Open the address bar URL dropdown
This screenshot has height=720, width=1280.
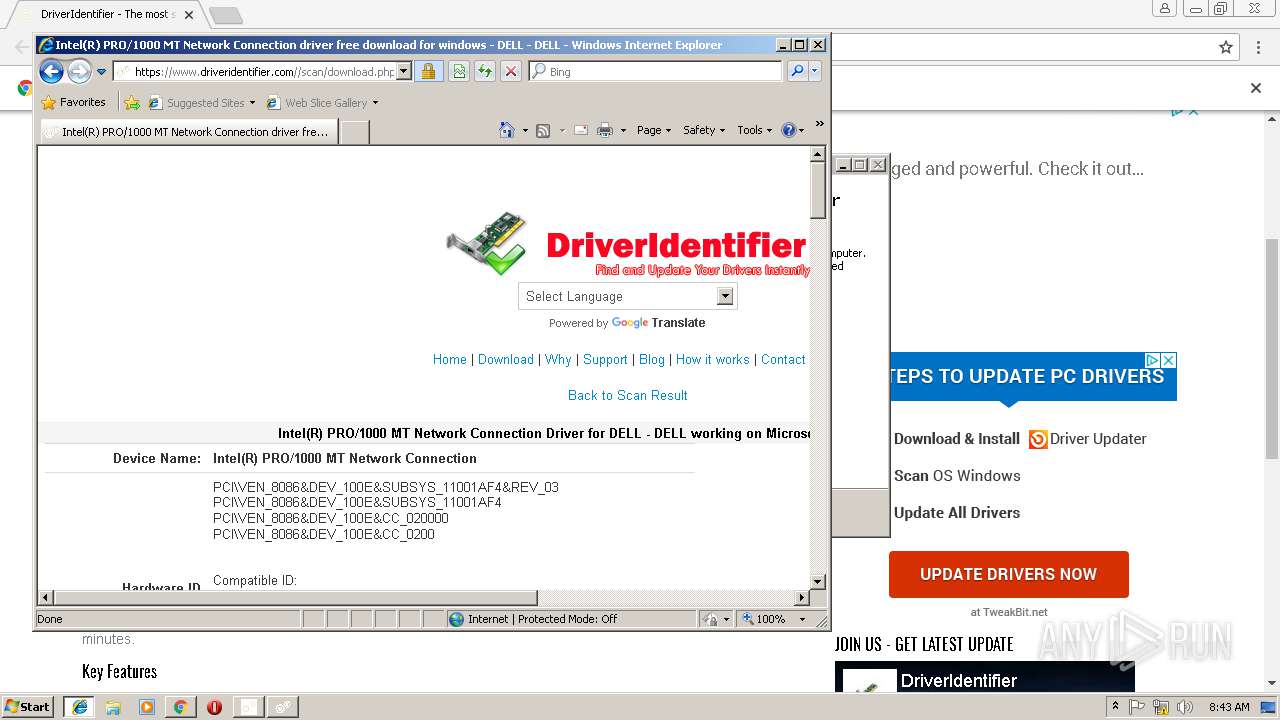[x=404, y=71]
